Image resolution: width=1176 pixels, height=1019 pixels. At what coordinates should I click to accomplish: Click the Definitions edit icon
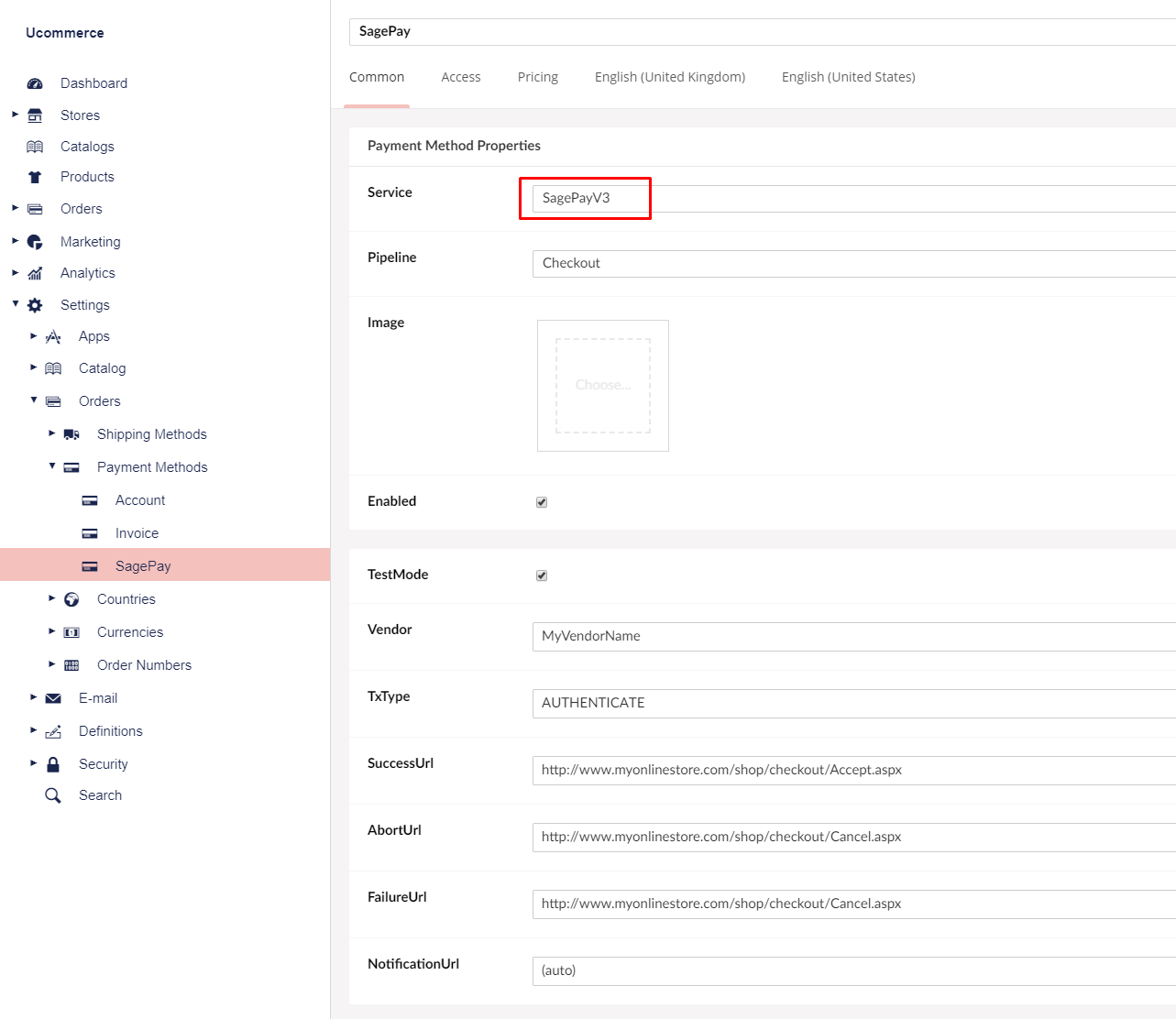(x=53, y=731)
